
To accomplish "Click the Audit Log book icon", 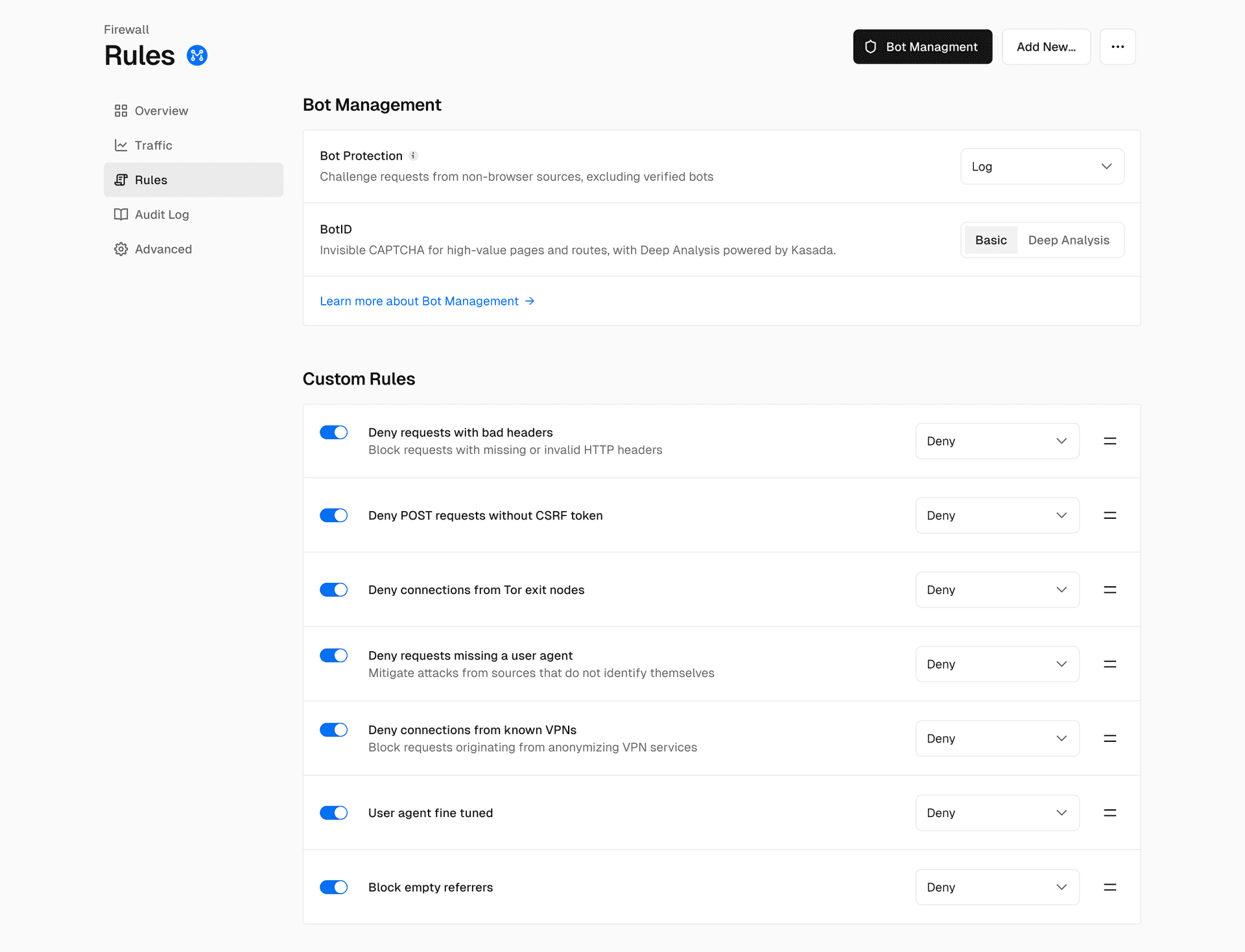I will (121, 215).
